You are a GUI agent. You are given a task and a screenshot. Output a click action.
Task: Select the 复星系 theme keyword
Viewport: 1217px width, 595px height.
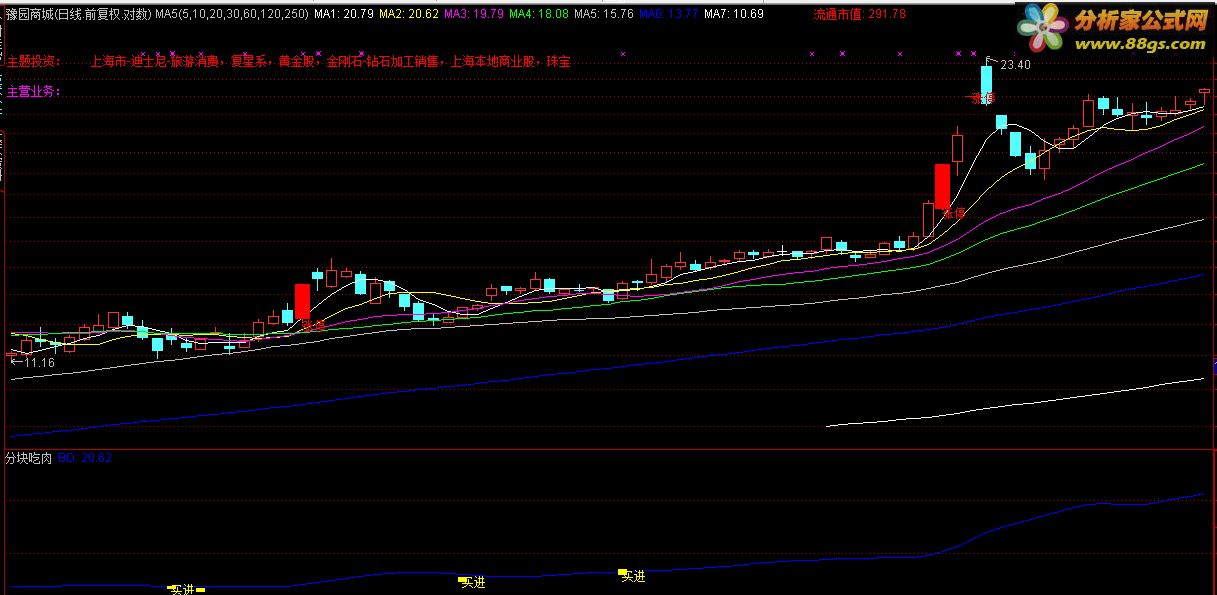tap(250, 61)
